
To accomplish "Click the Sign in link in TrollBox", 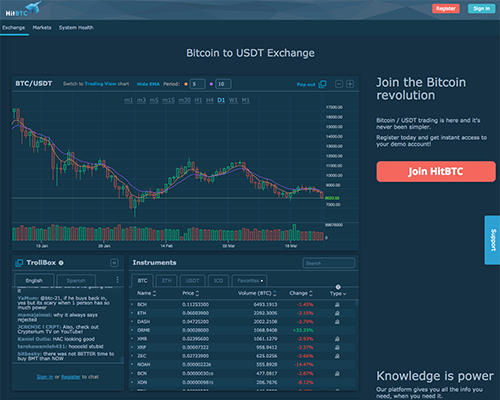I will click(45, 377).
